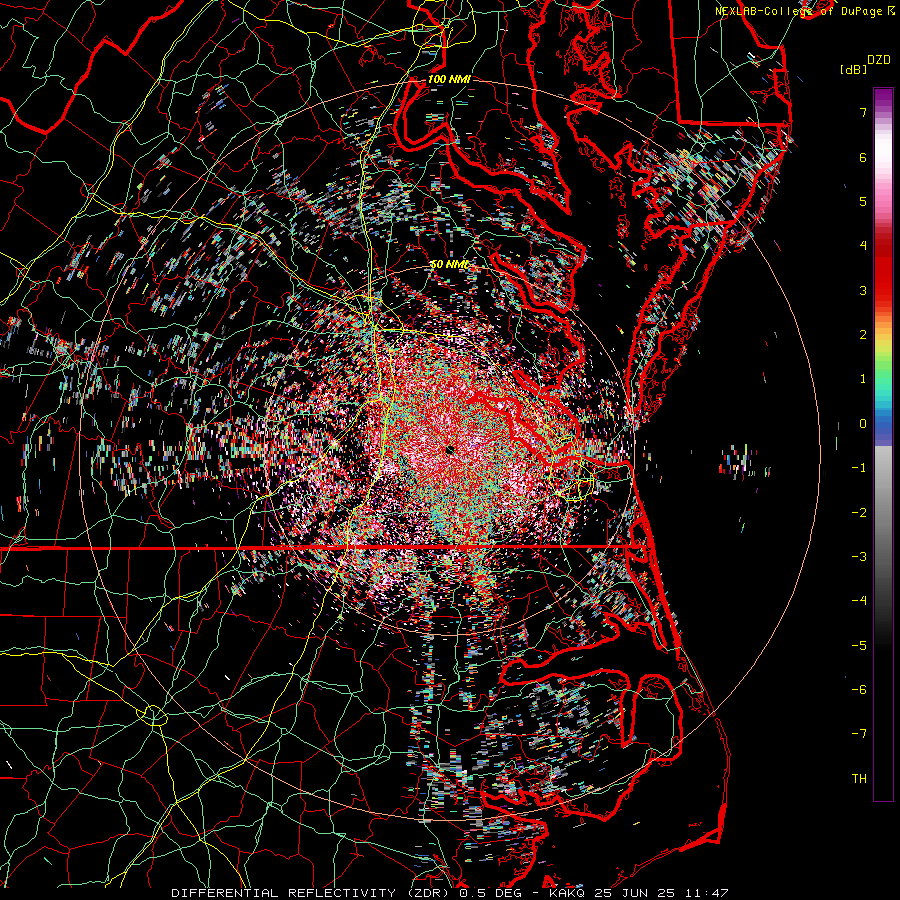Click the 100 NMI range ring label
The height and width of the screenshot is (900, 900).
click(449, 79)
